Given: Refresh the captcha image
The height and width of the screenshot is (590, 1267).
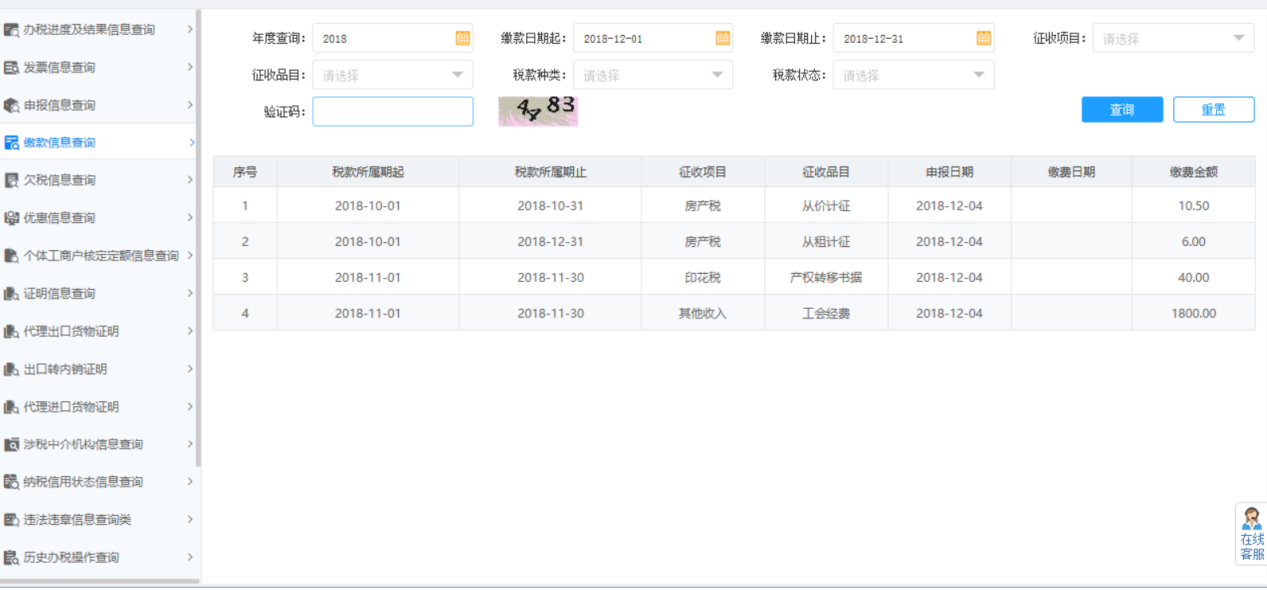Looking at the screenshot, I should click(x=538, y=111).
